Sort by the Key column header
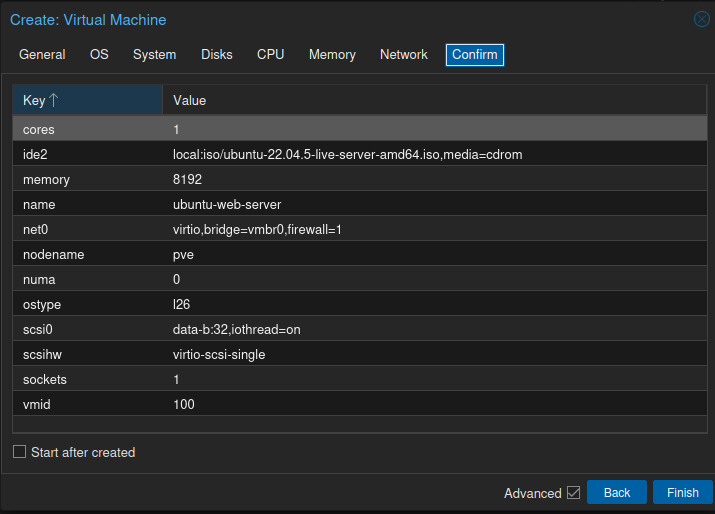 pos(87,100)
